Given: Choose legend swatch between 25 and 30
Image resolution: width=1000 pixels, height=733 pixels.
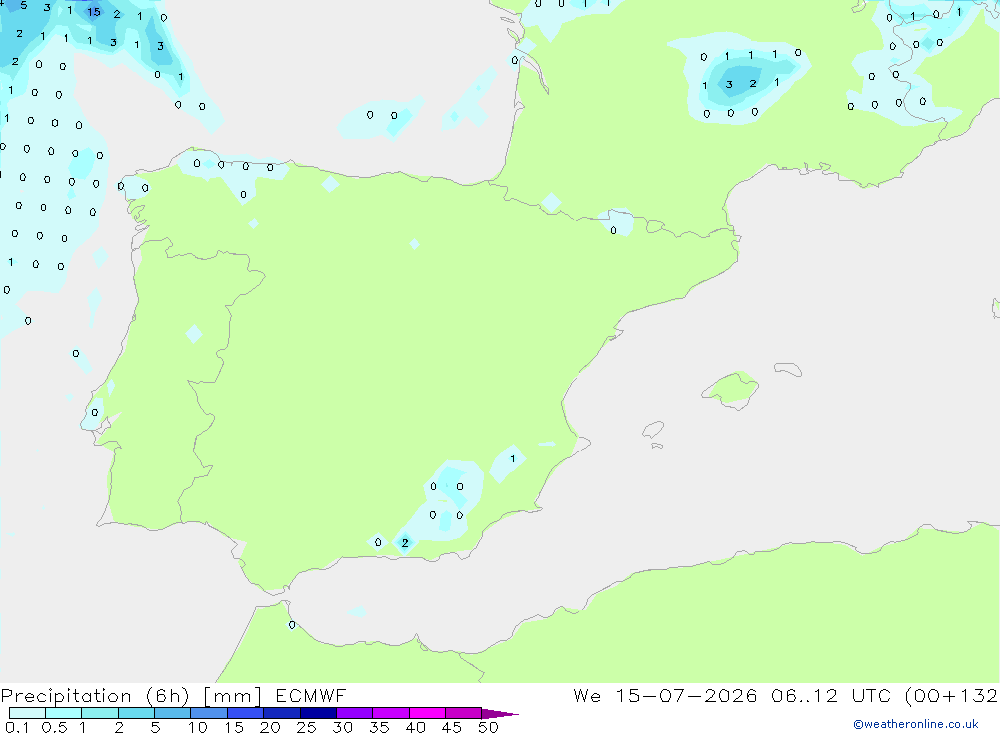Looking at the screenshot, I should tap(318, 713).
